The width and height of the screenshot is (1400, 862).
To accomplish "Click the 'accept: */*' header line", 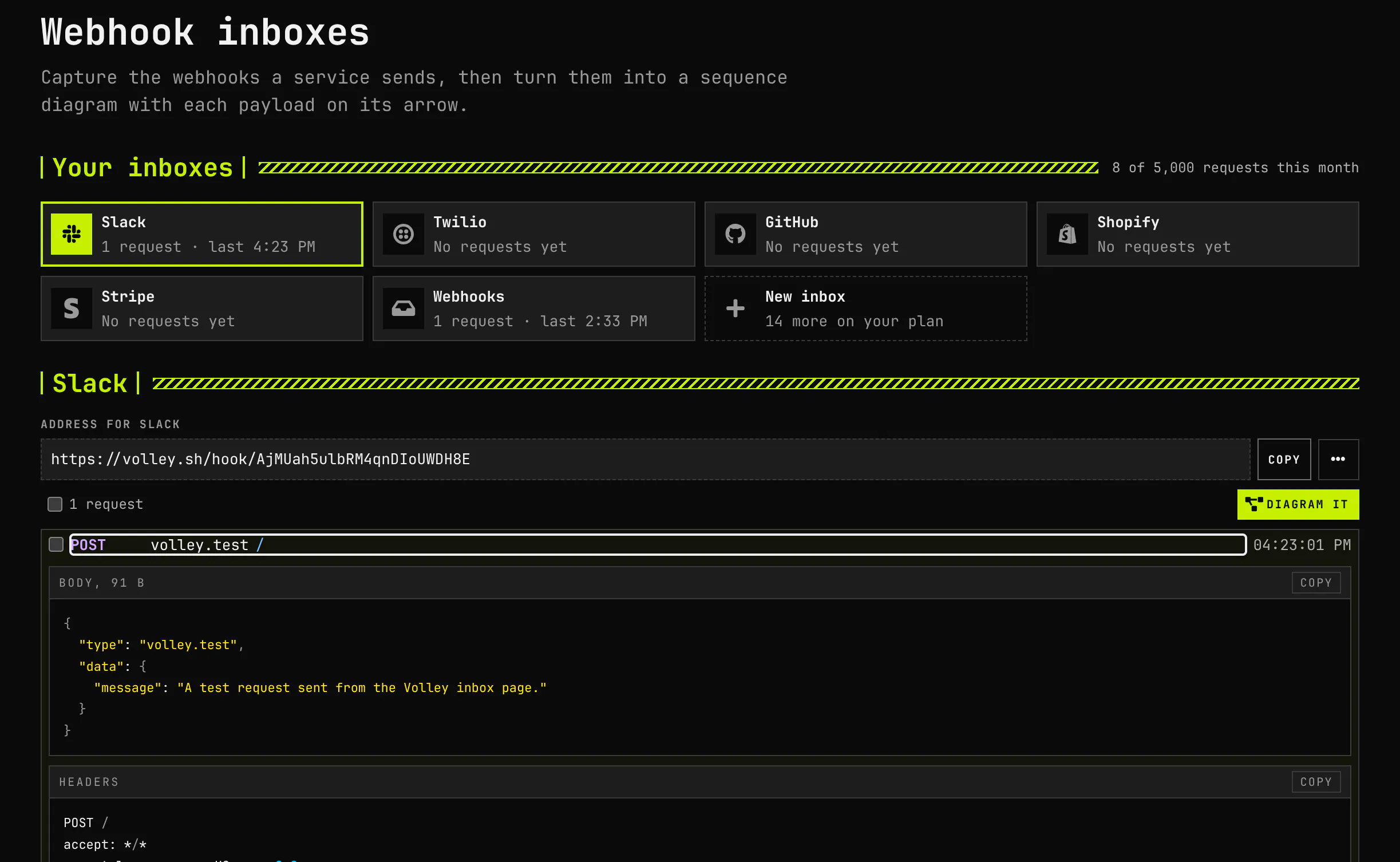I will coord(105,845).
